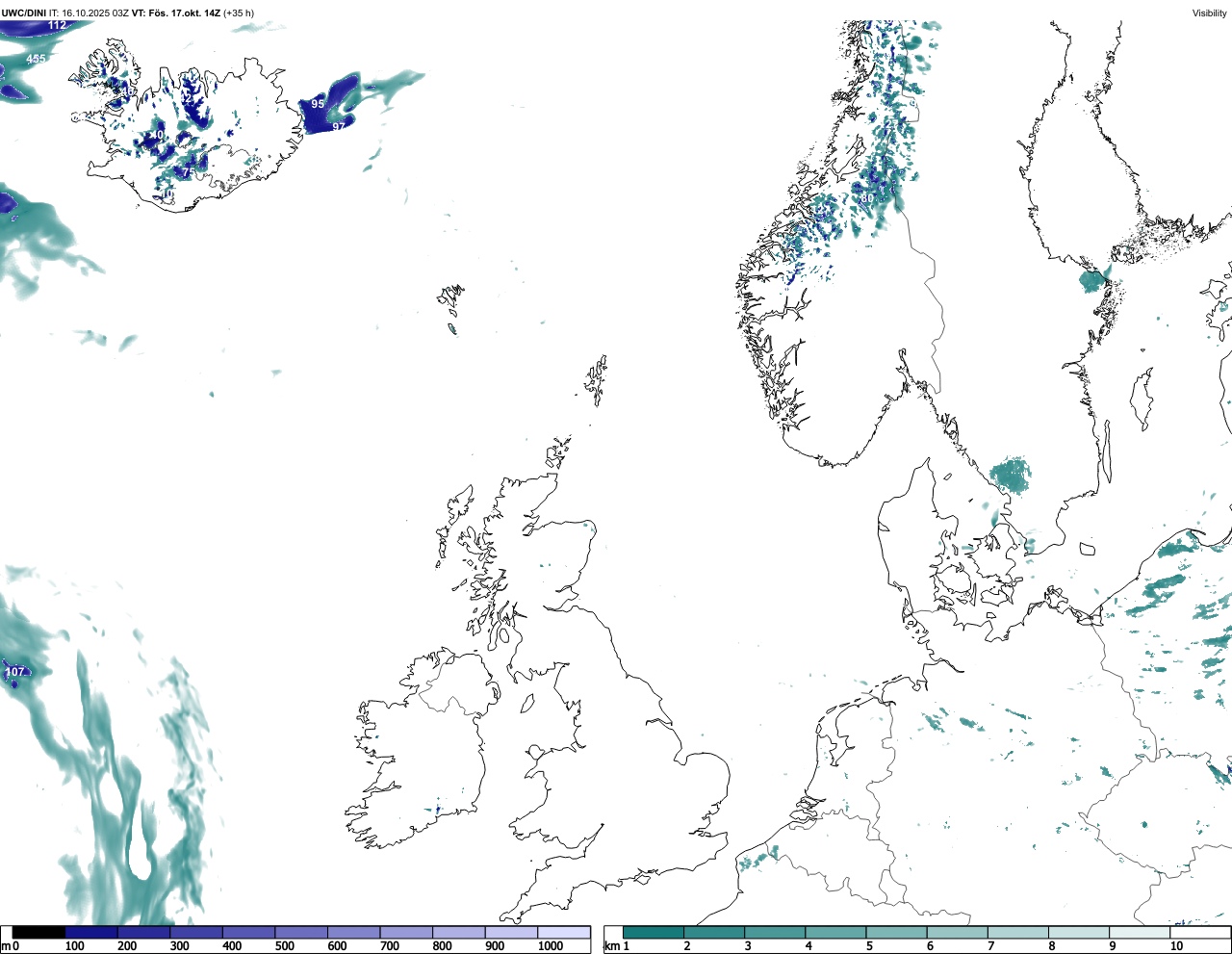Screen dimensions: 1232x954
Task: Click the 6–7 km legend swatch
Action: point(957,932)
